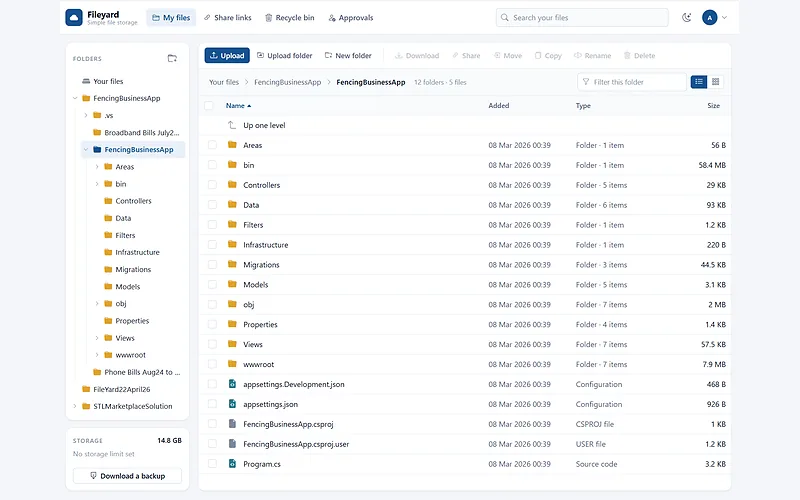Click the FencingBusinessApp.csproj.user file icon
The height and width of the screenshot is (500, 800).
pyautogui.click(x=232, y=444)
